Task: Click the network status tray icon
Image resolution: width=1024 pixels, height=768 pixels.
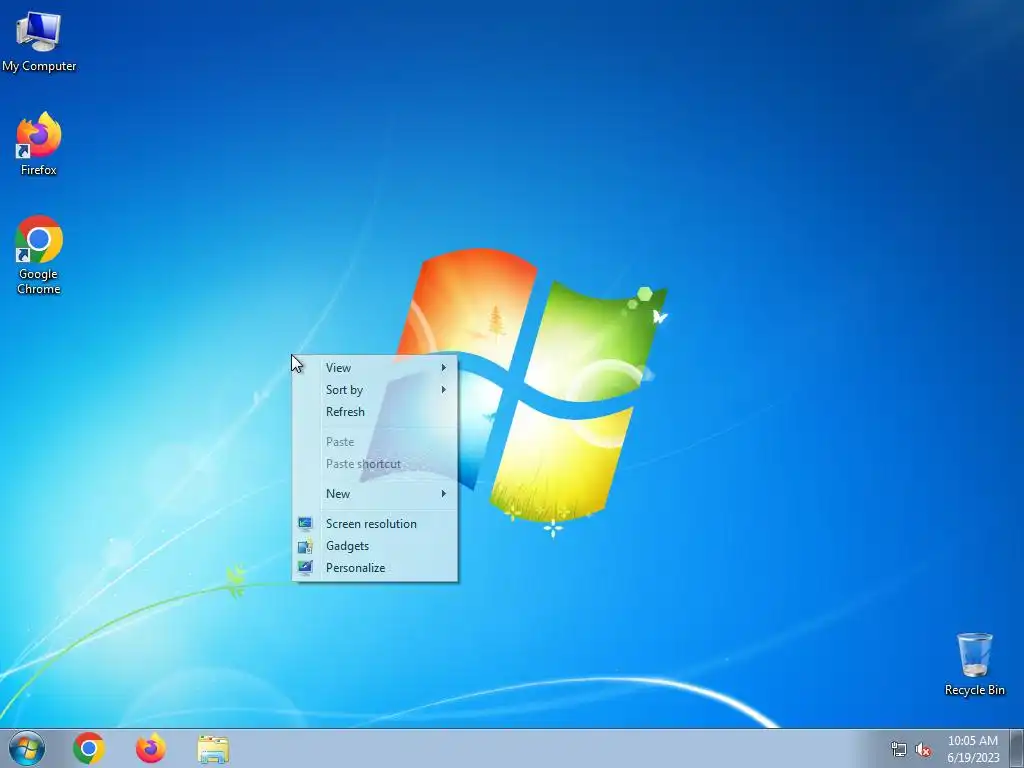Action: [899, 750]
